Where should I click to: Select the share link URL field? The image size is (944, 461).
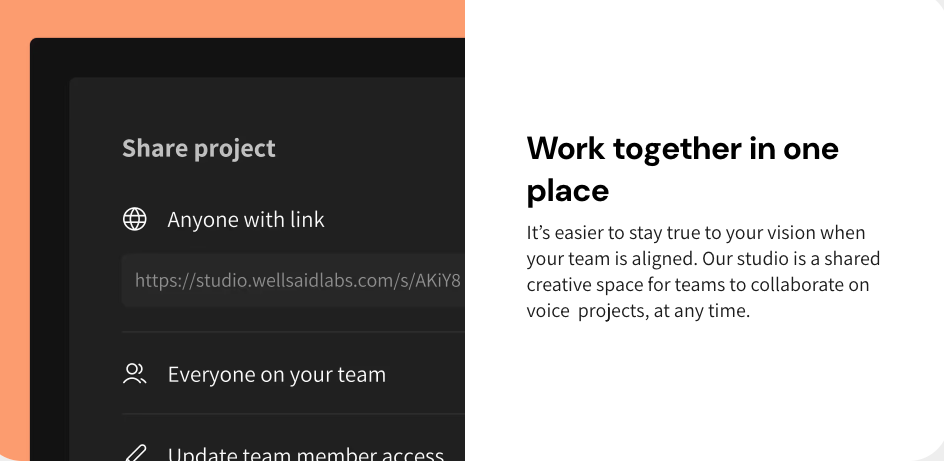pyautogui.click(x=293, y=281)
